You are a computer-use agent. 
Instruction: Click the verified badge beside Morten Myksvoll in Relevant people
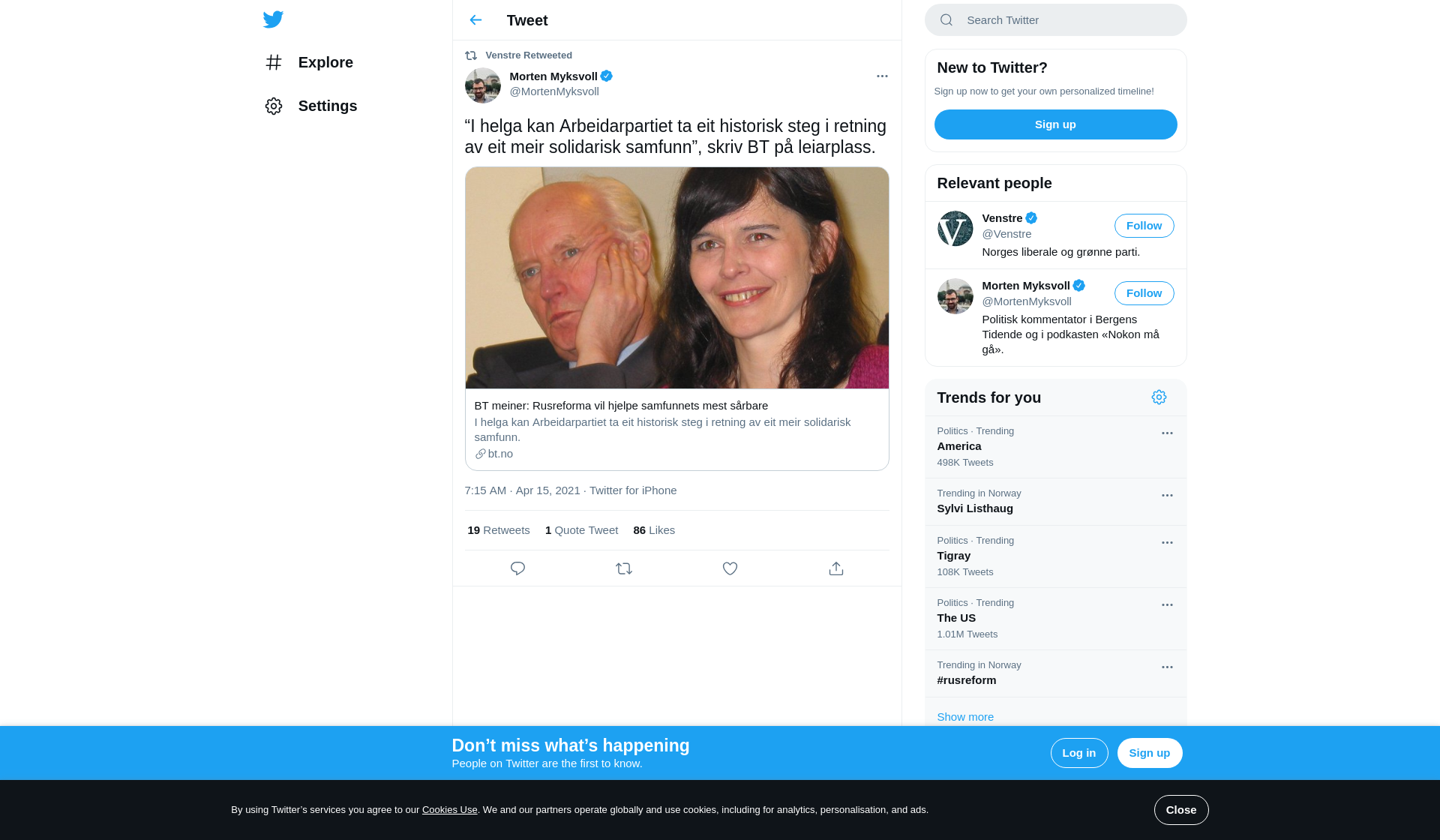tap(1079, 286)
